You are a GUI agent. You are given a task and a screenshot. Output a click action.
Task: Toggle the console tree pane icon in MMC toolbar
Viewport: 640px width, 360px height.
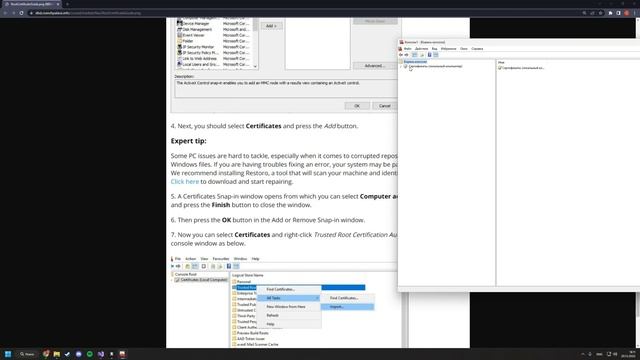415,55
